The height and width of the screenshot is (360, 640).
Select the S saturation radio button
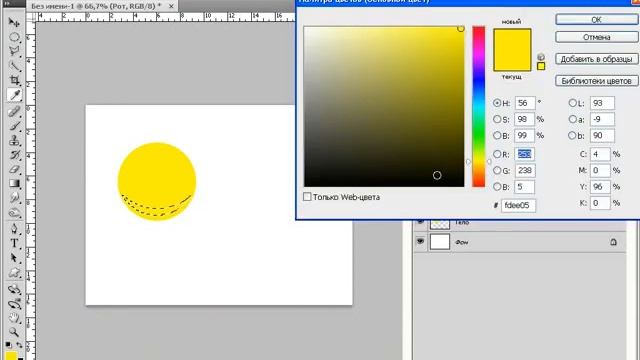(x=497, y=119)
